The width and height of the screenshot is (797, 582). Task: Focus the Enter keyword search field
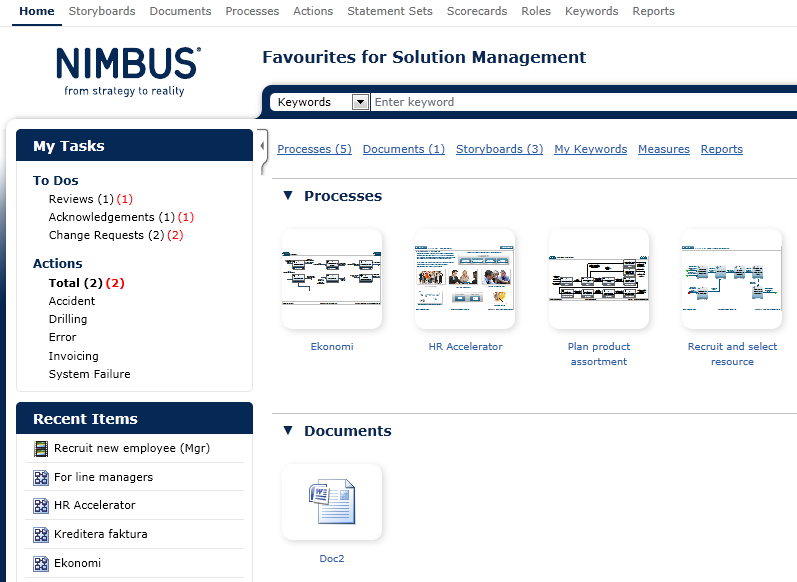[x=584, y=102]
